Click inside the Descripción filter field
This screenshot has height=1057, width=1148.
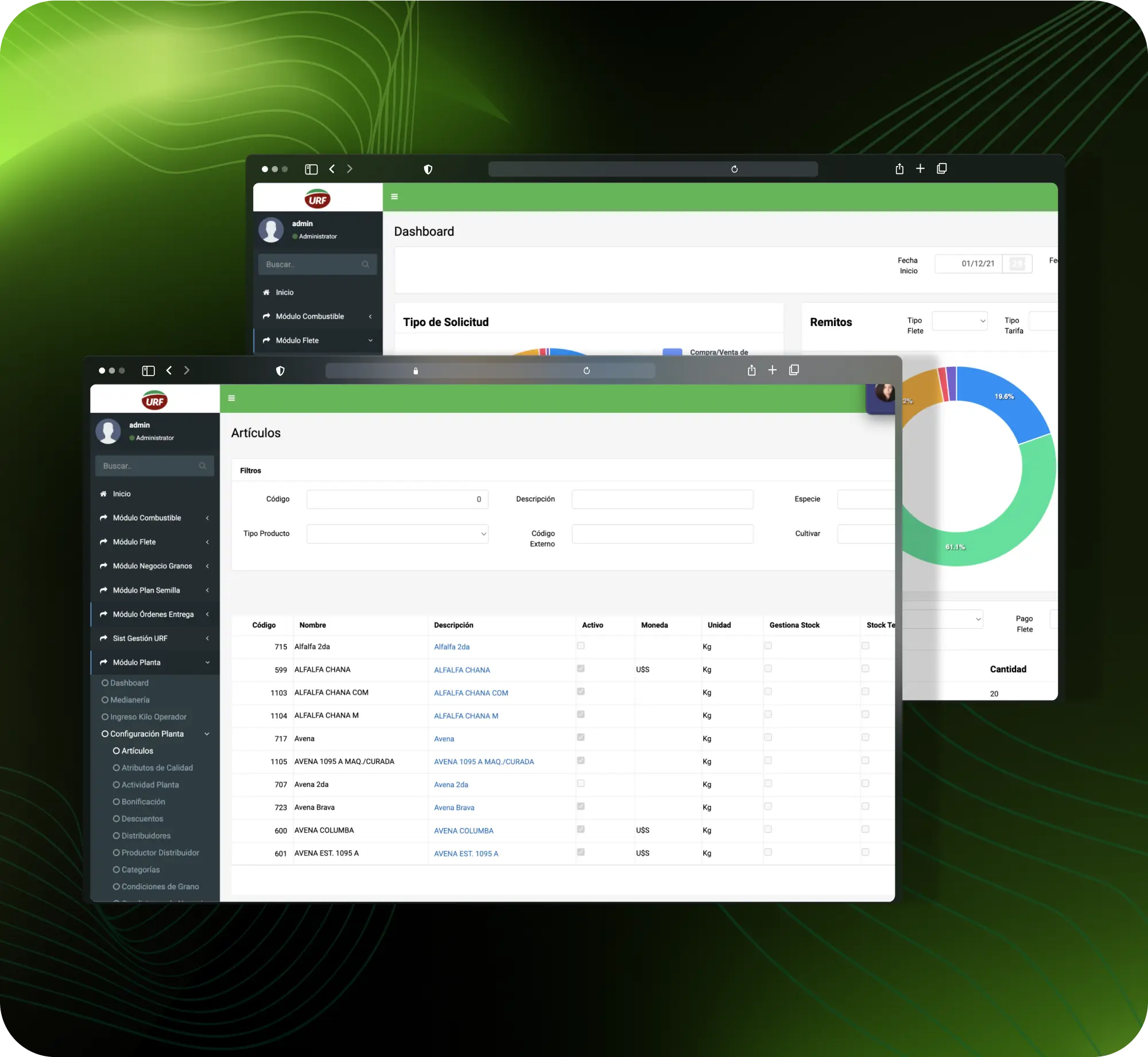(661, 499)
